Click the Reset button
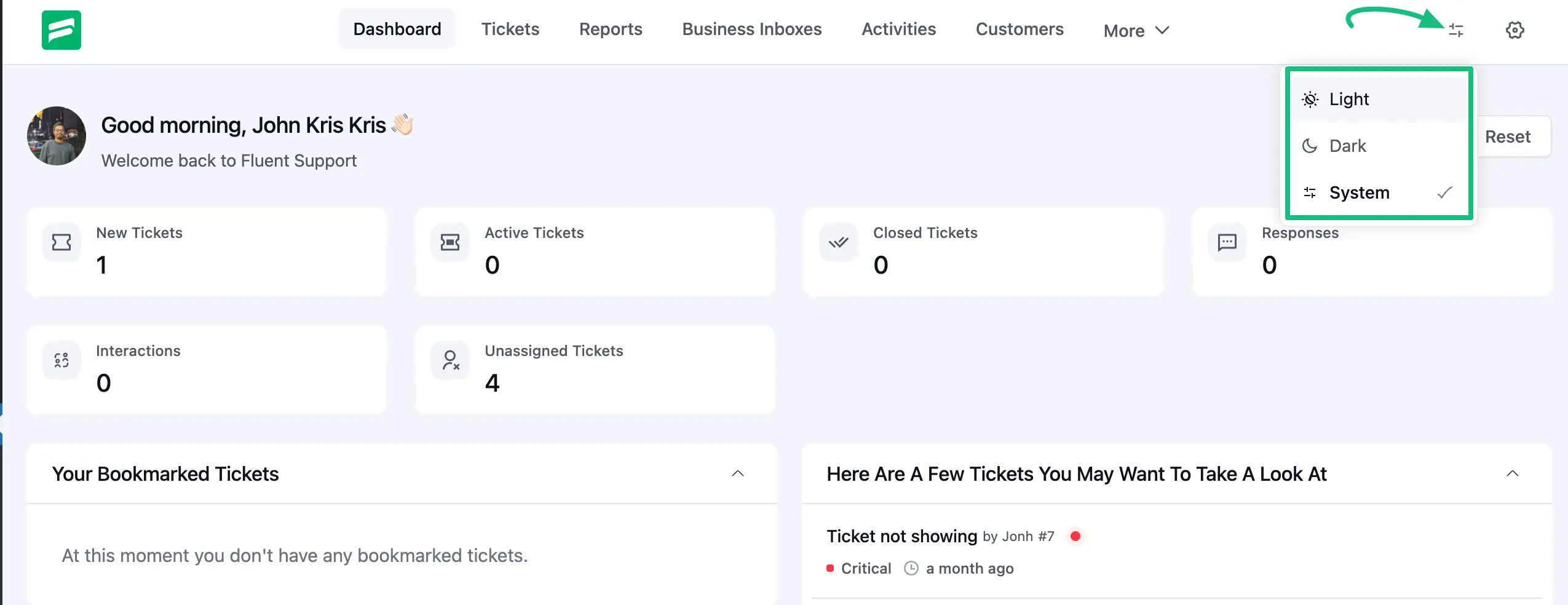Screen dimensions: 1568x605 pos(1508,136)
